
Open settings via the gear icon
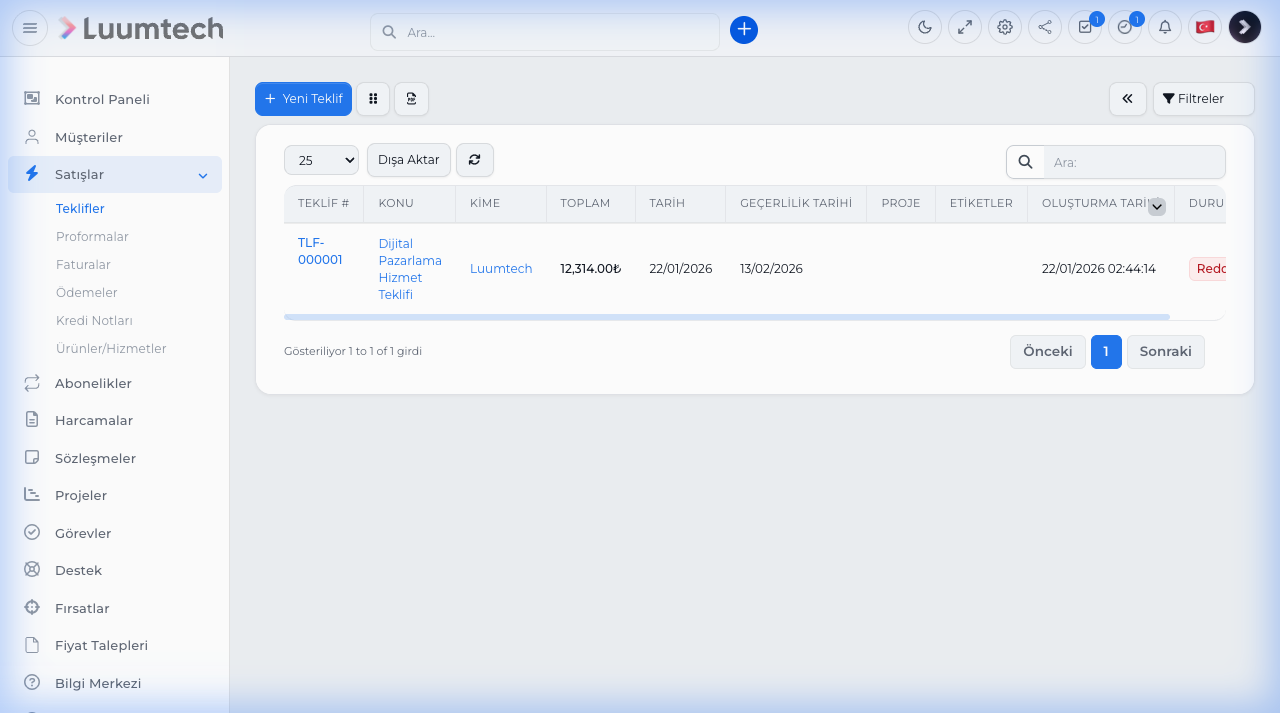(x=1005, y=27)
